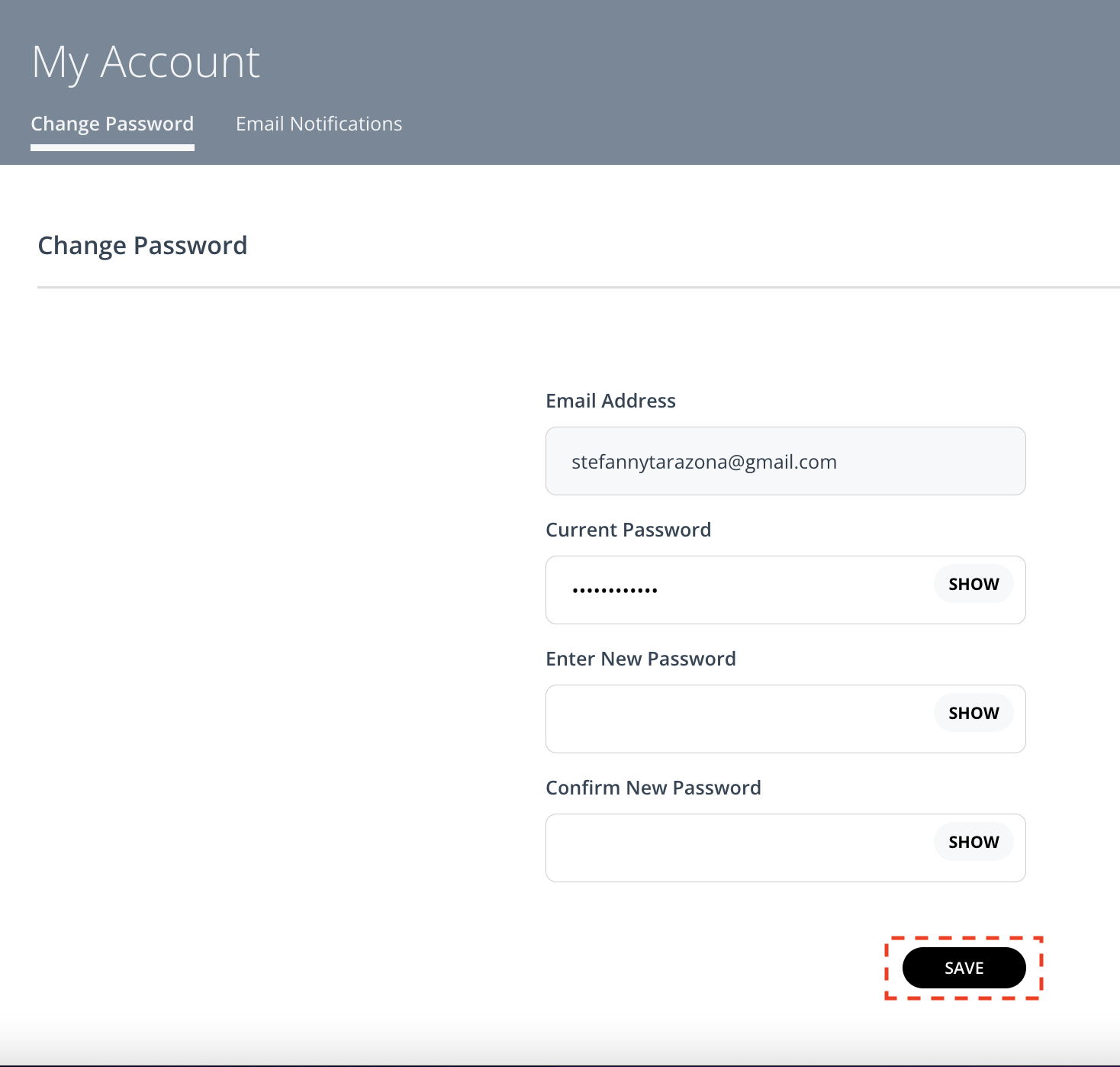Click SHOW beside the Current Password field
Image resolution: width=1120 pixels, height=1067 pixels.
pyautogui.click(x=973, y=583)
